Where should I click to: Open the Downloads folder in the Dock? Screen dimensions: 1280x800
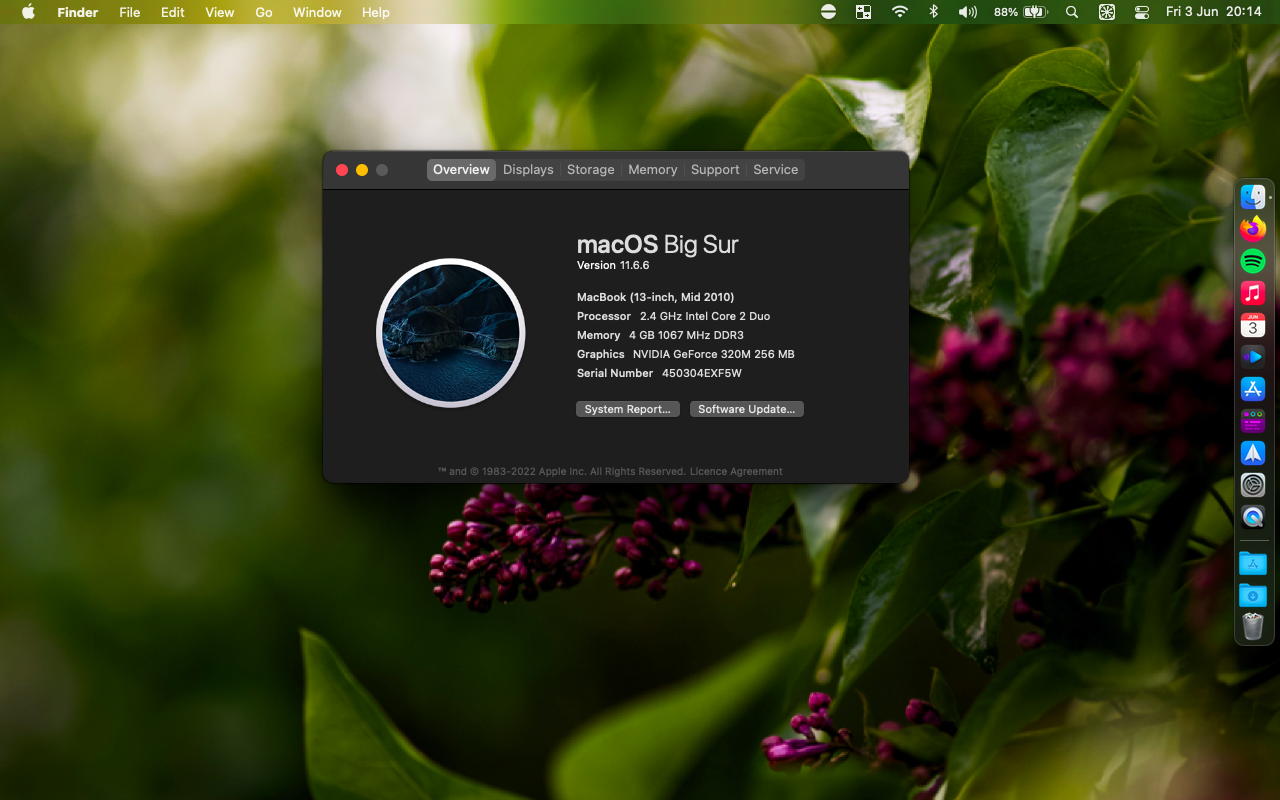coord(1253,595)
